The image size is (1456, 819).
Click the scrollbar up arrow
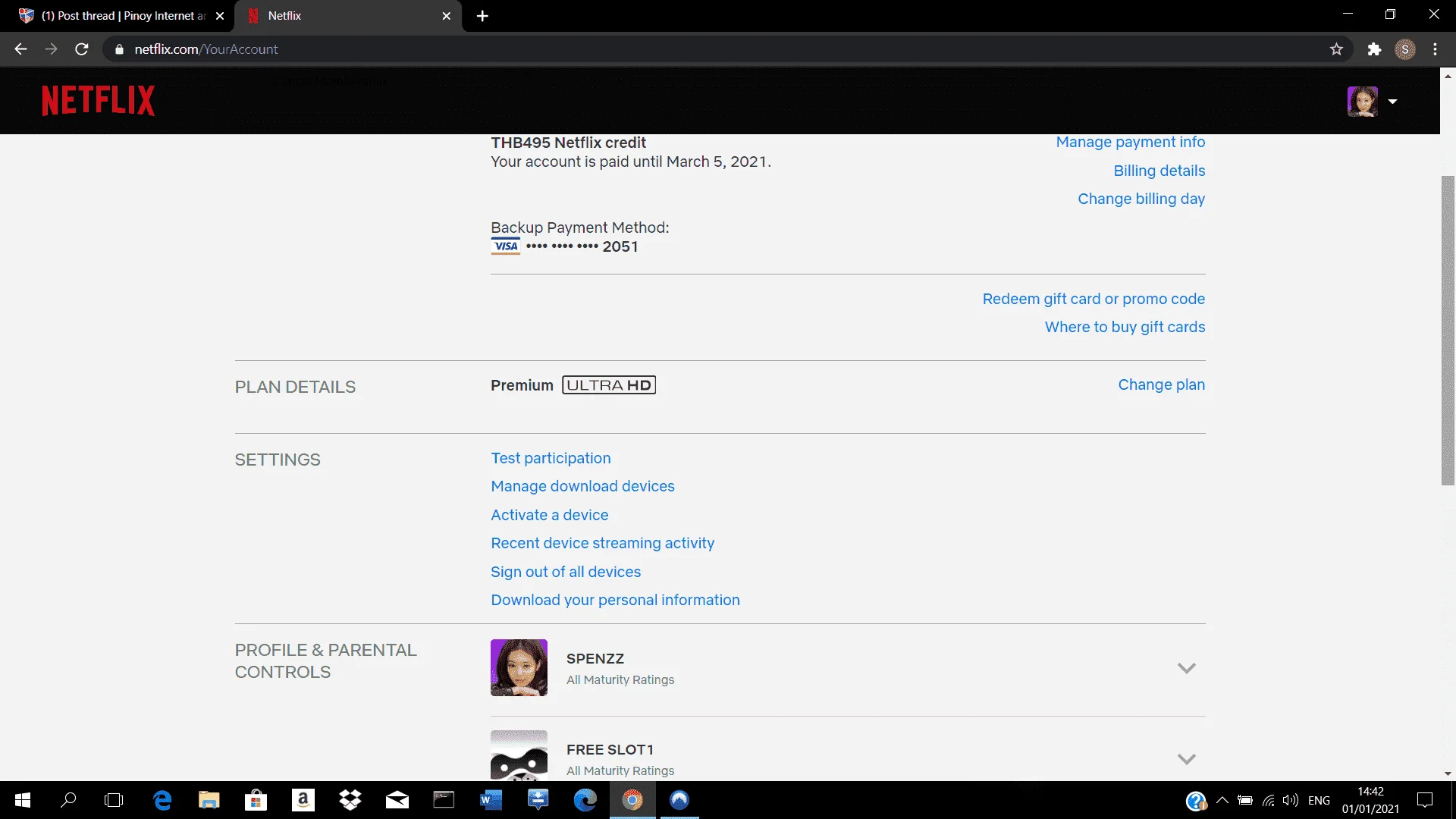(1448, 76)
